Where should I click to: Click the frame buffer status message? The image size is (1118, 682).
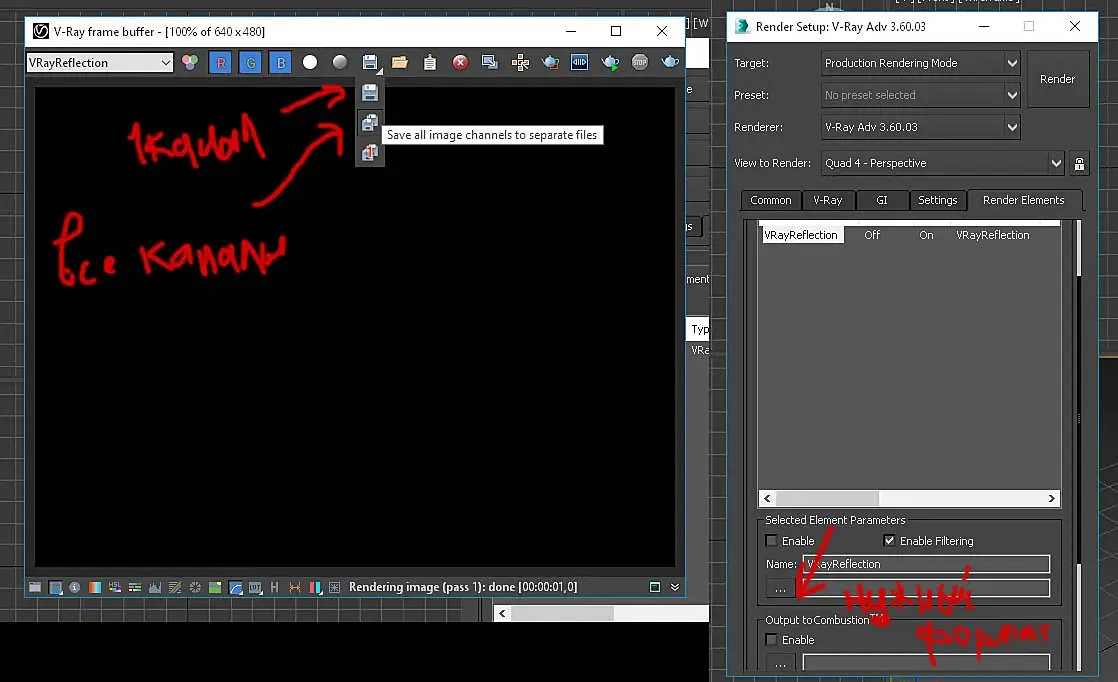(463, 587)
